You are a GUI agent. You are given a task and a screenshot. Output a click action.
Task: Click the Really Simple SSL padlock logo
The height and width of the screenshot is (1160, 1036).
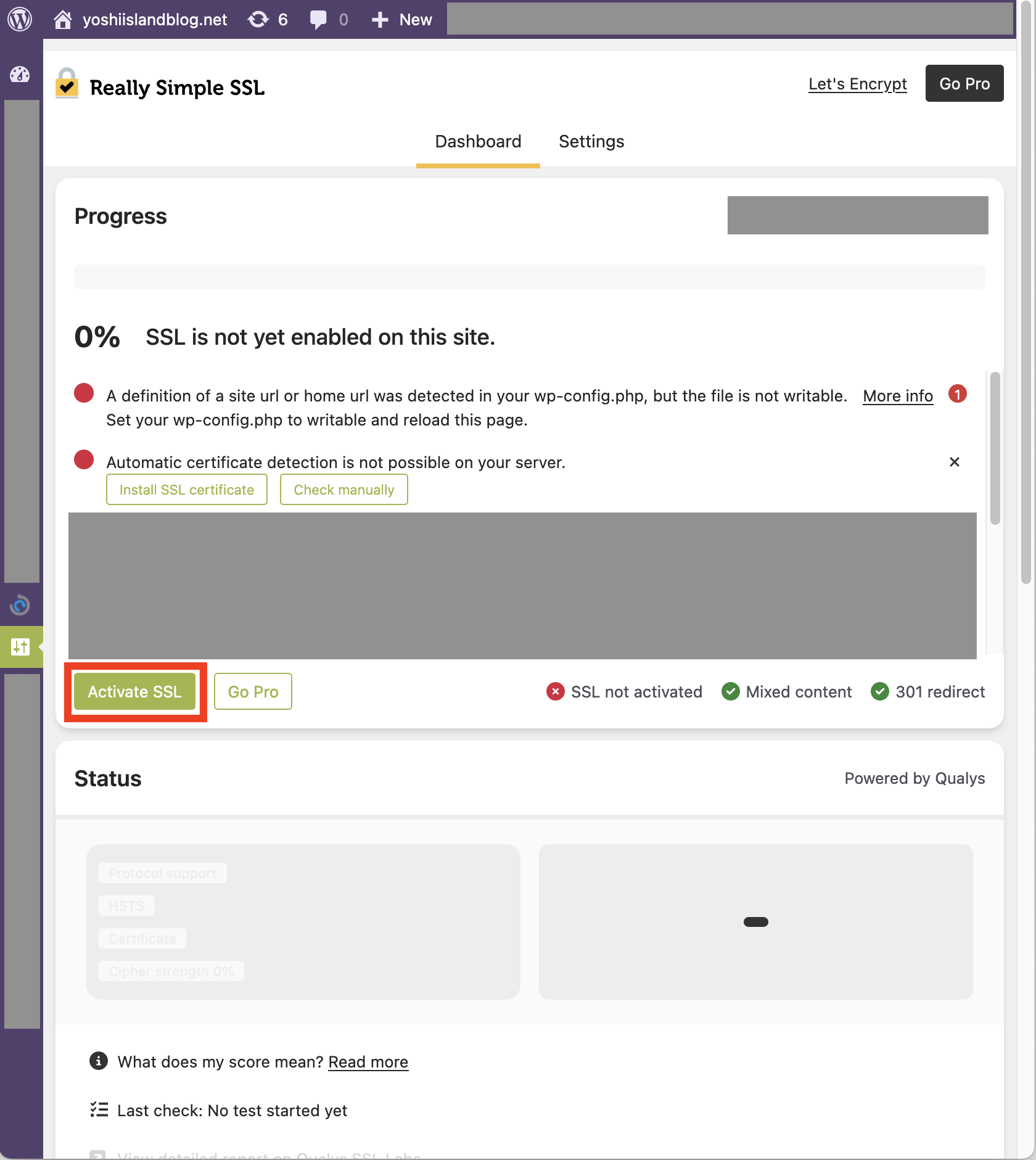[x=67, y=83]
